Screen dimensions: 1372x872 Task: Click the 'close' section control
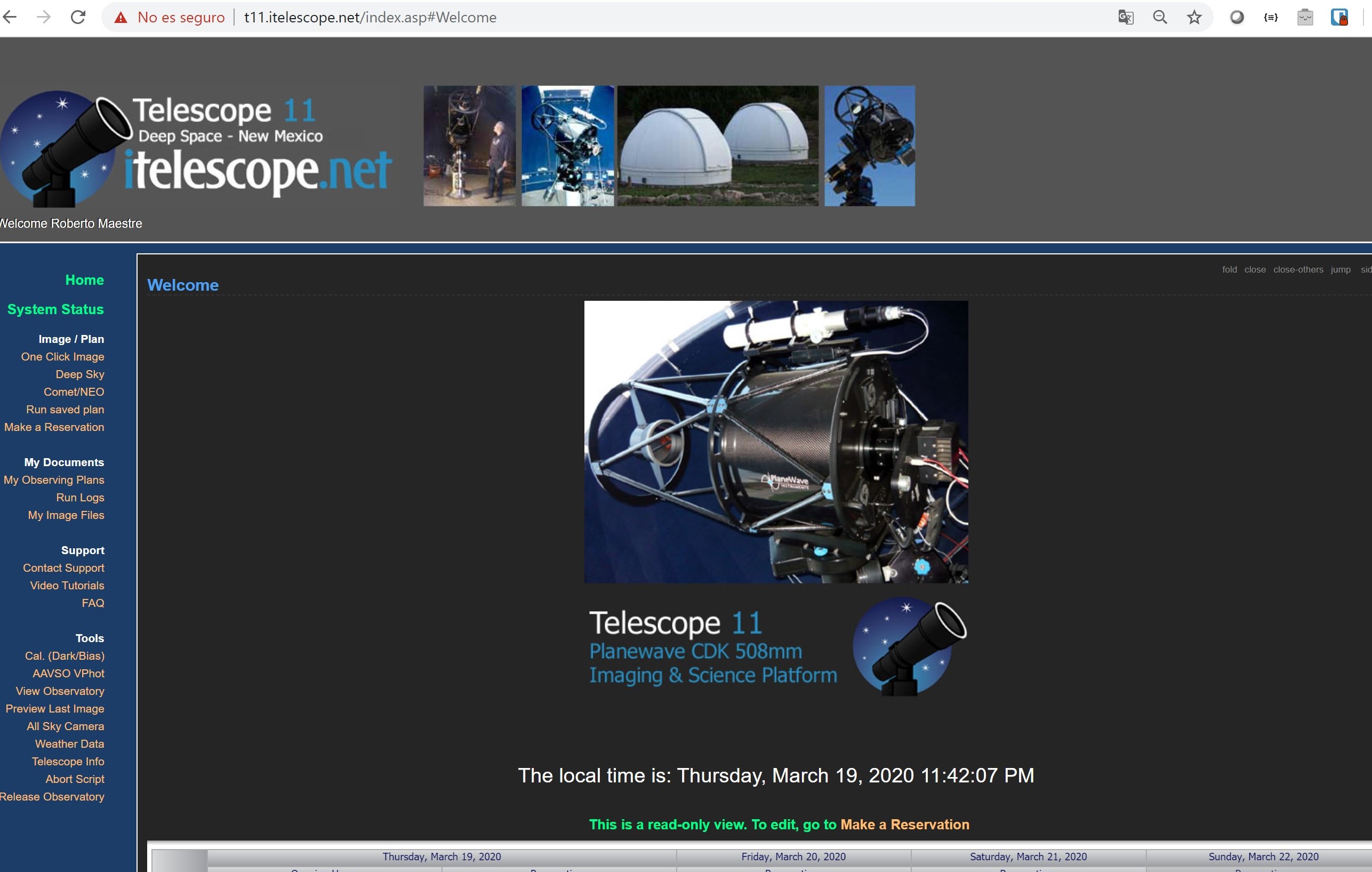[x=1255, y=269]
